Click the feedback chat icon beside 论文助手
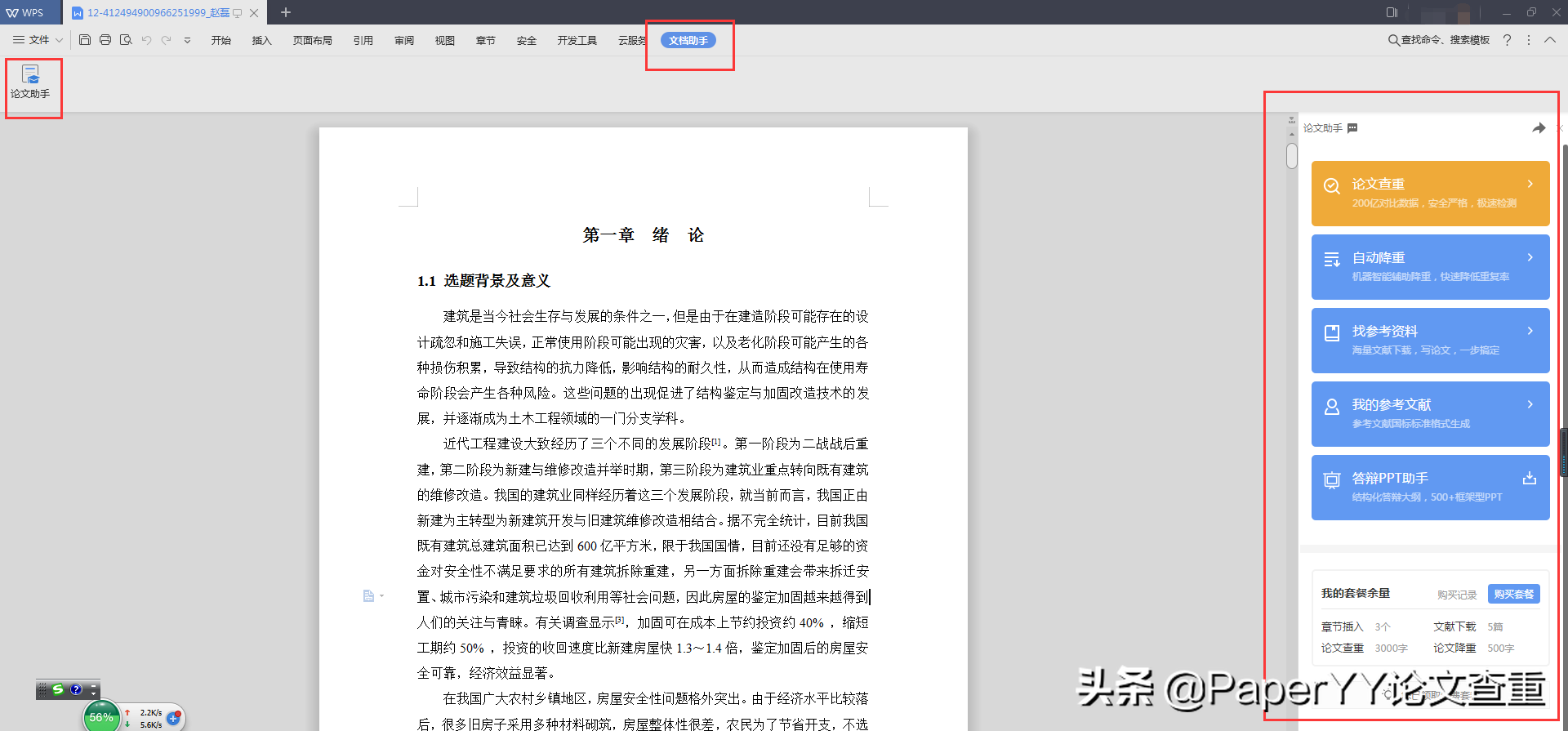Screen dimensions: 1568x731 1352,128
